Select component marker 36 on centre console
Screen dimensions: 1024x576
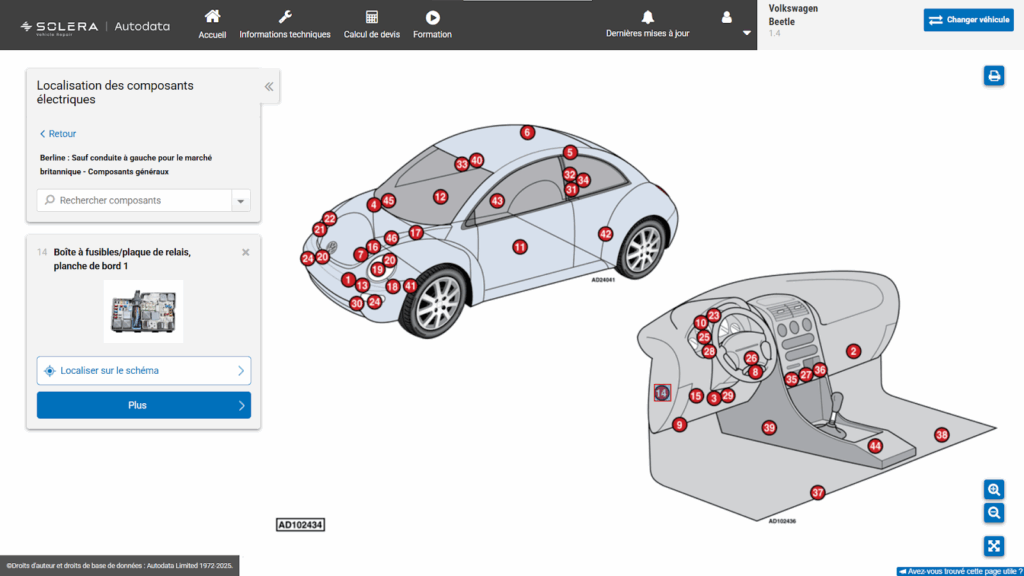(820, 370)
